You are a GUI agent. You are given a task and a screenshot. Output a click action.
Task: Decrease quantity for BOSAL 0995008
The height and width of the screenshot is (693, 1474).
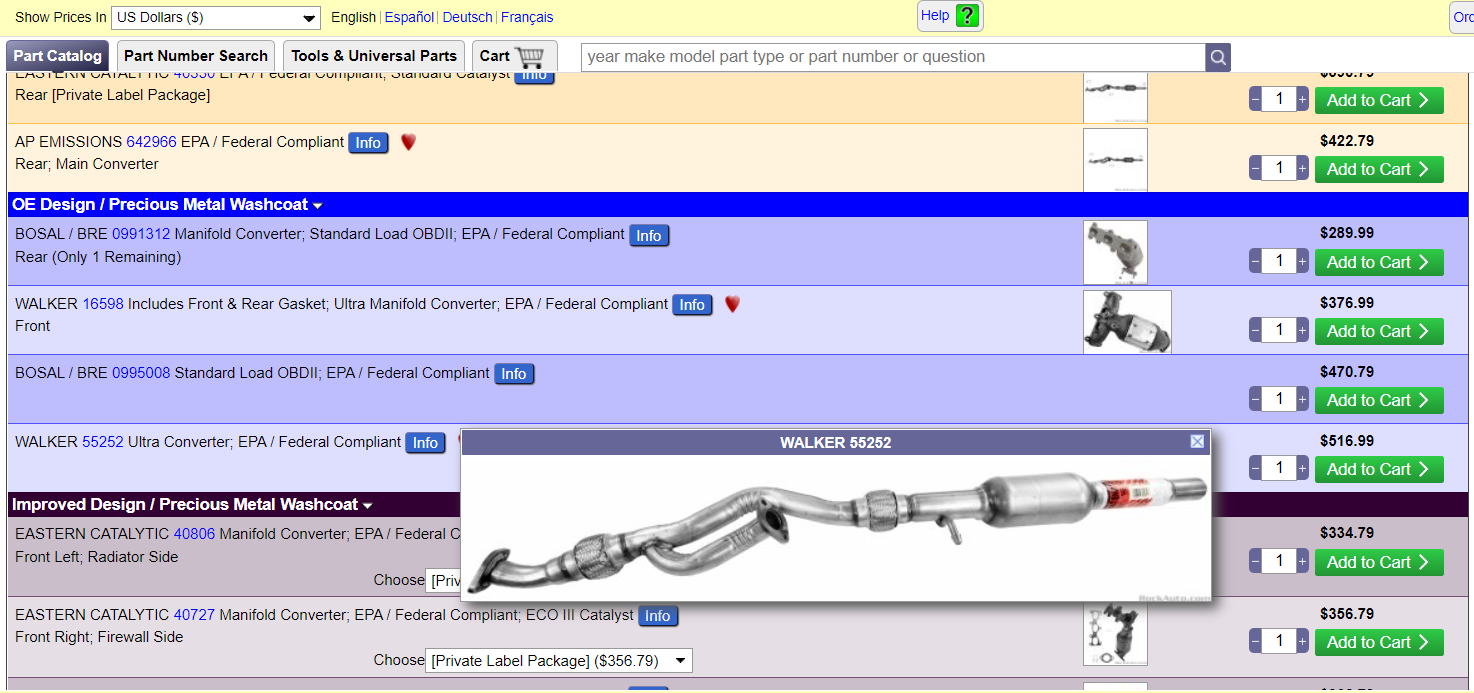(x=1256, y=399)
